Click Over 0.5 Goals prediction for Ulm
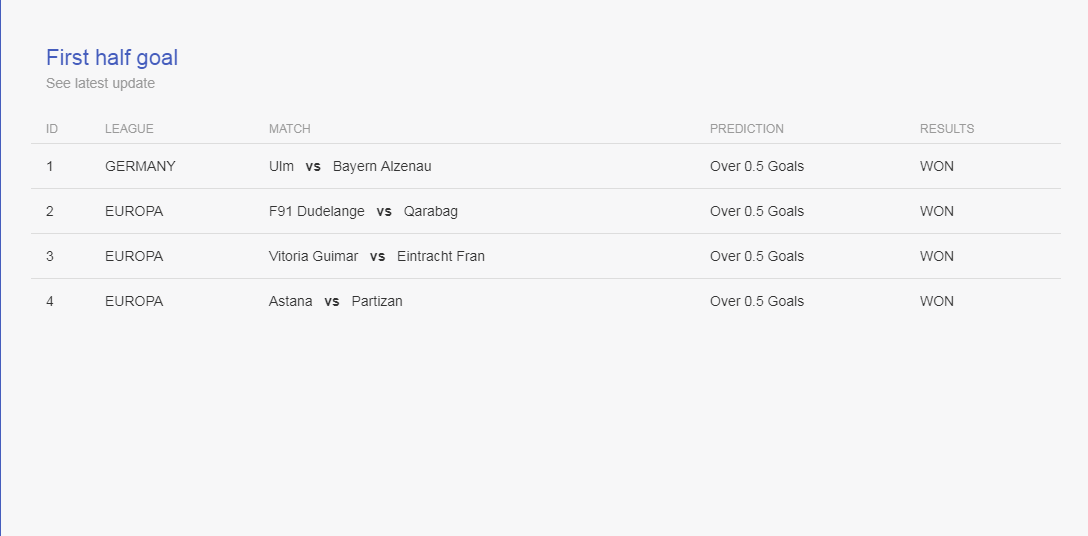This screenshot has width=1088, height=536. click(756, 167)
